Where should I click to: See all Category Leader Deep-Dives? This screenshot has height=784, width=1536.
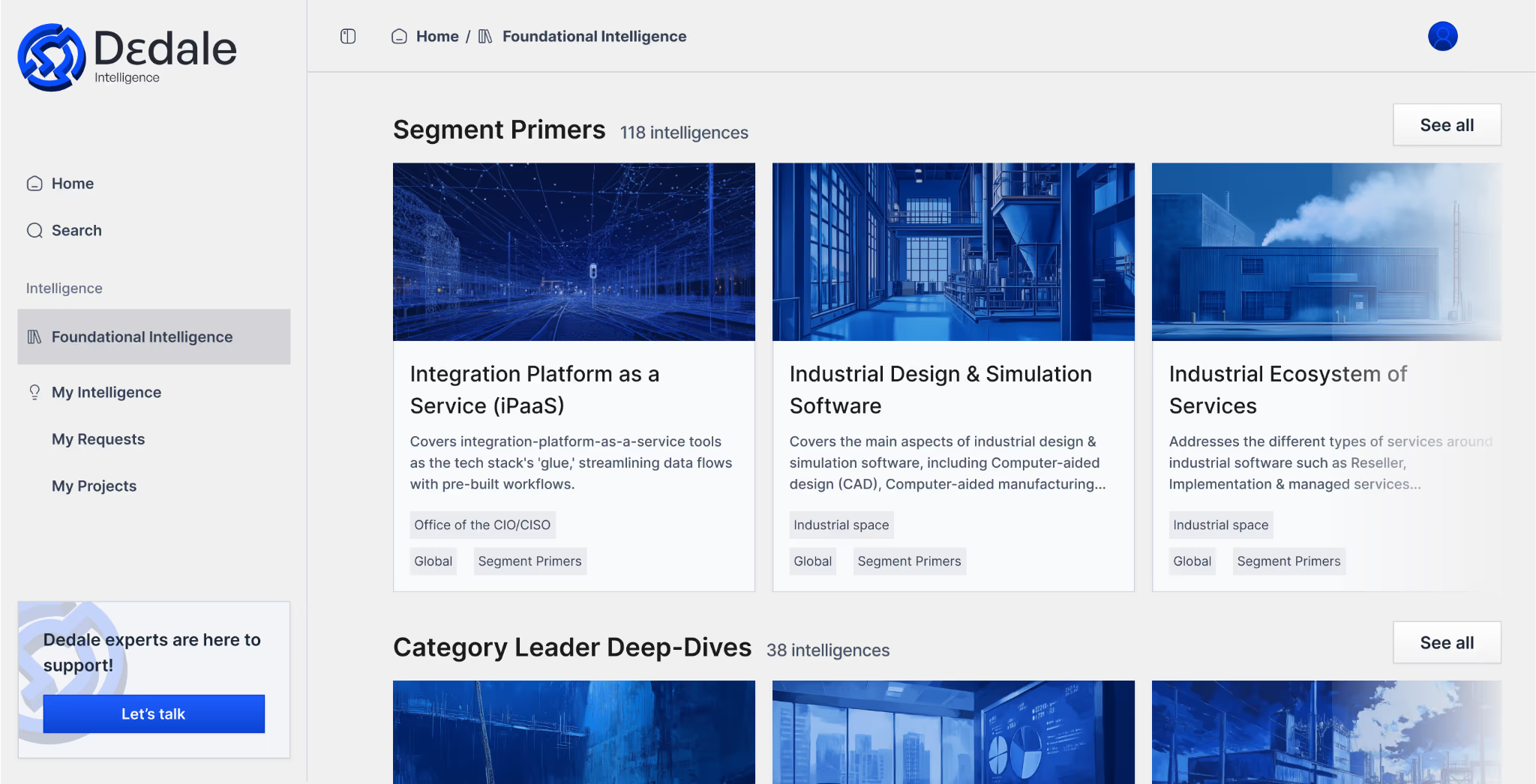[1446, 643]
